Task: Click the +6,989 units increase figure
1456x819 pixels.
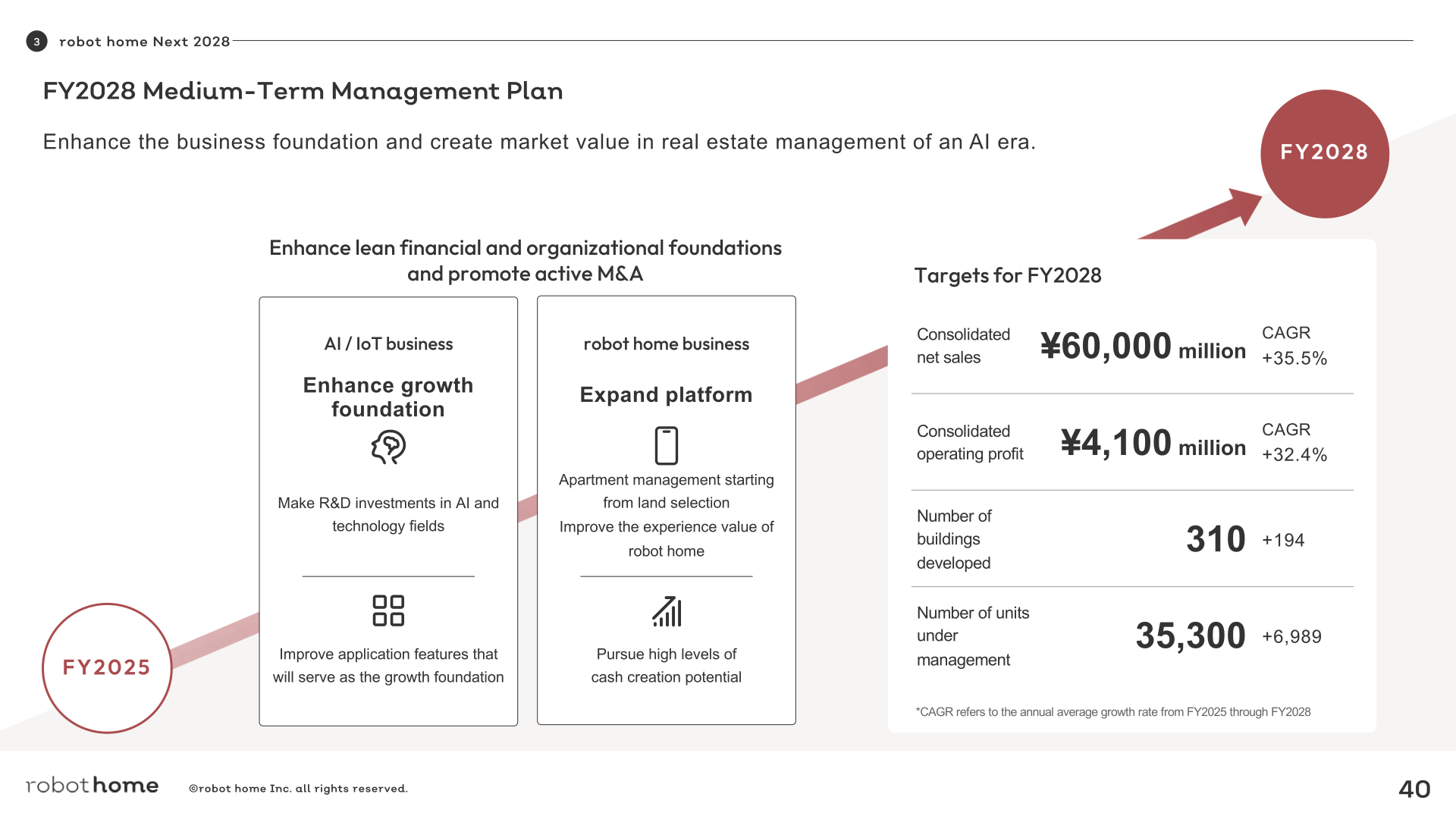Action: tap(1291, 637)
